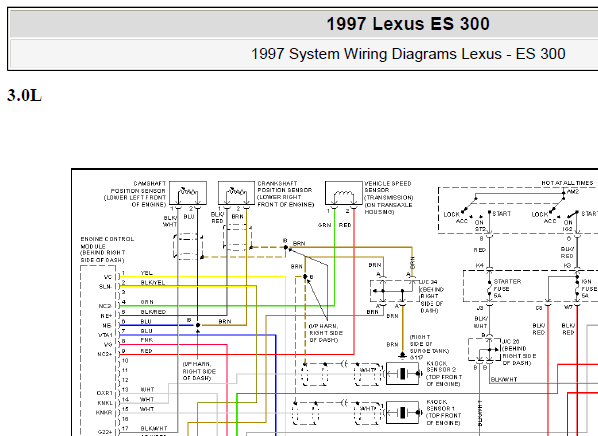The height and width of the screenshot is (436, 598).
Task: Click the Camshaft Position Sensor label
Action: coord(135,194)
